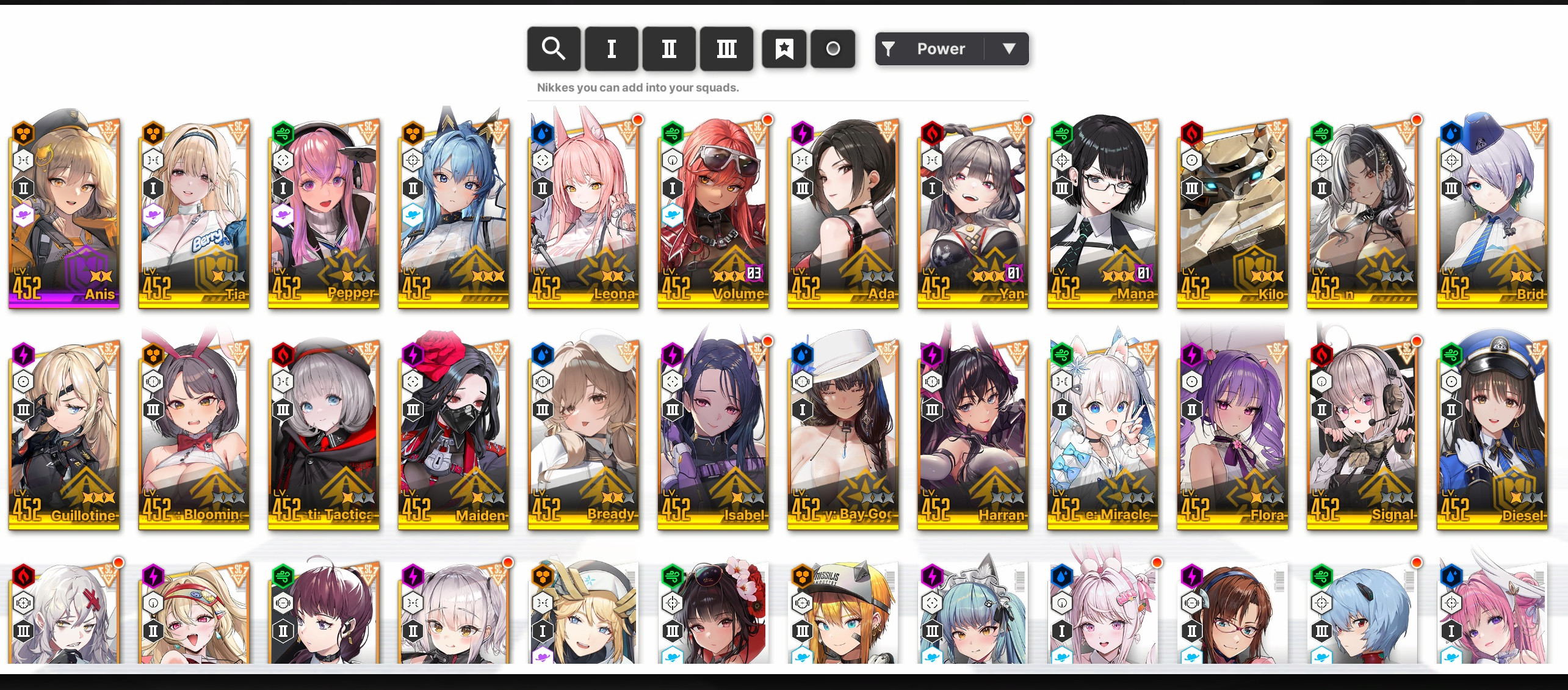Open the search magnifier button
This screenshot has height=690, width=1568.
(554, 49)
